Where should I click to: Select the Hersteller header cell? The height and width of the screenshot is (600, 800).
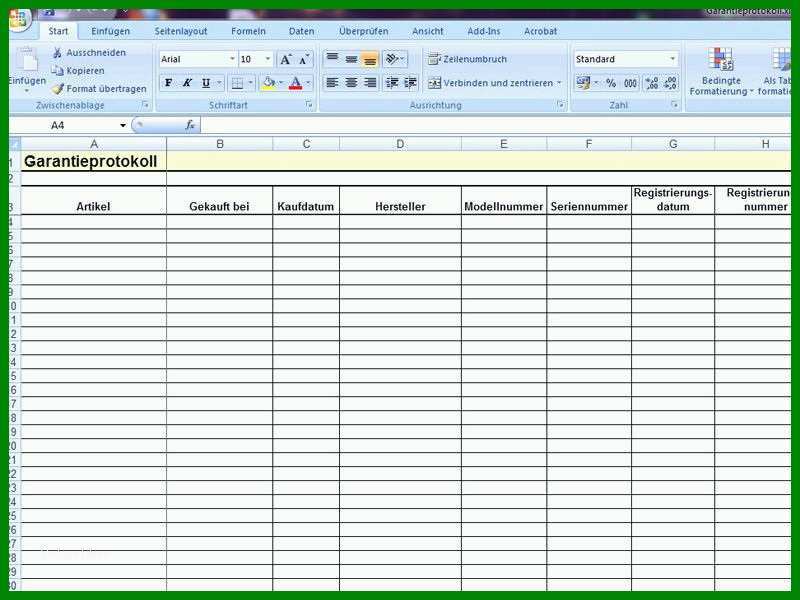click(x=400, y=200)
